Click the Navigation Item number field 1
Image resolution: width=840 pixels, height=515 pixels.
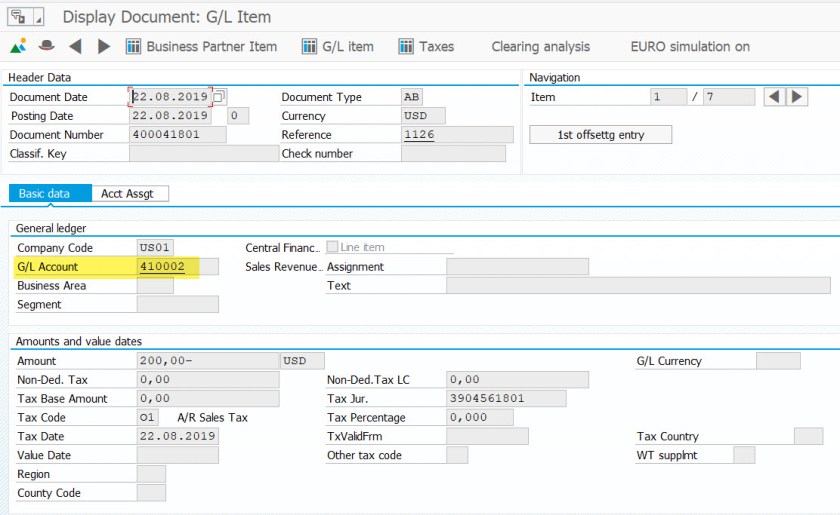point(668,97)
